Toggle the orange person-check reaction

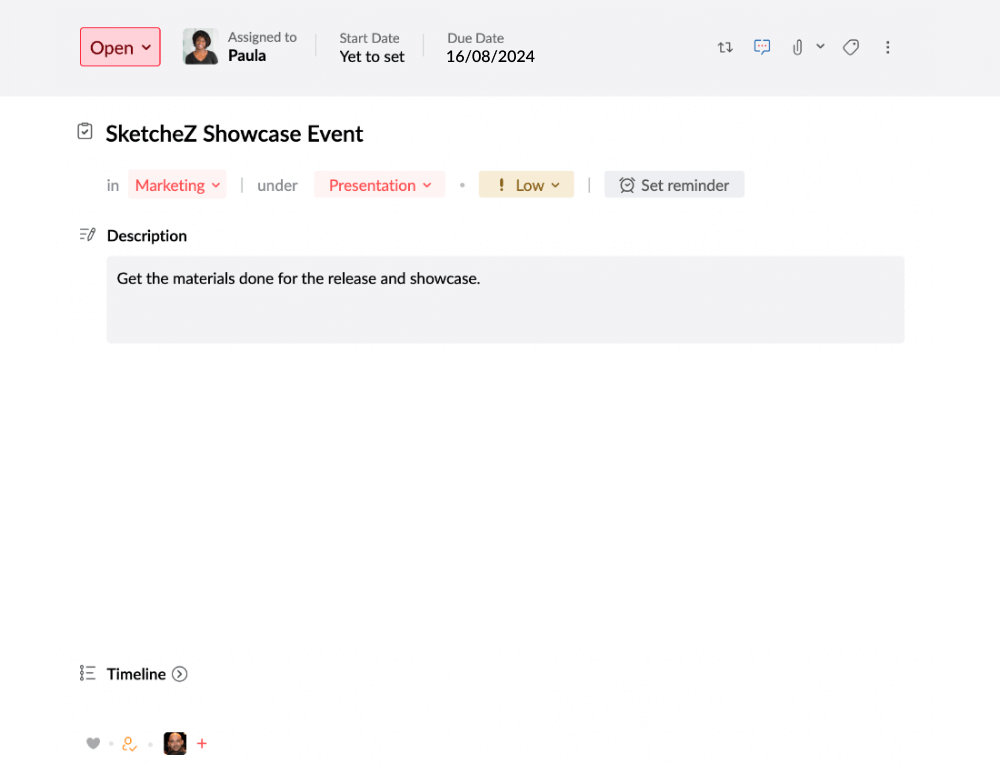(129, 743)
